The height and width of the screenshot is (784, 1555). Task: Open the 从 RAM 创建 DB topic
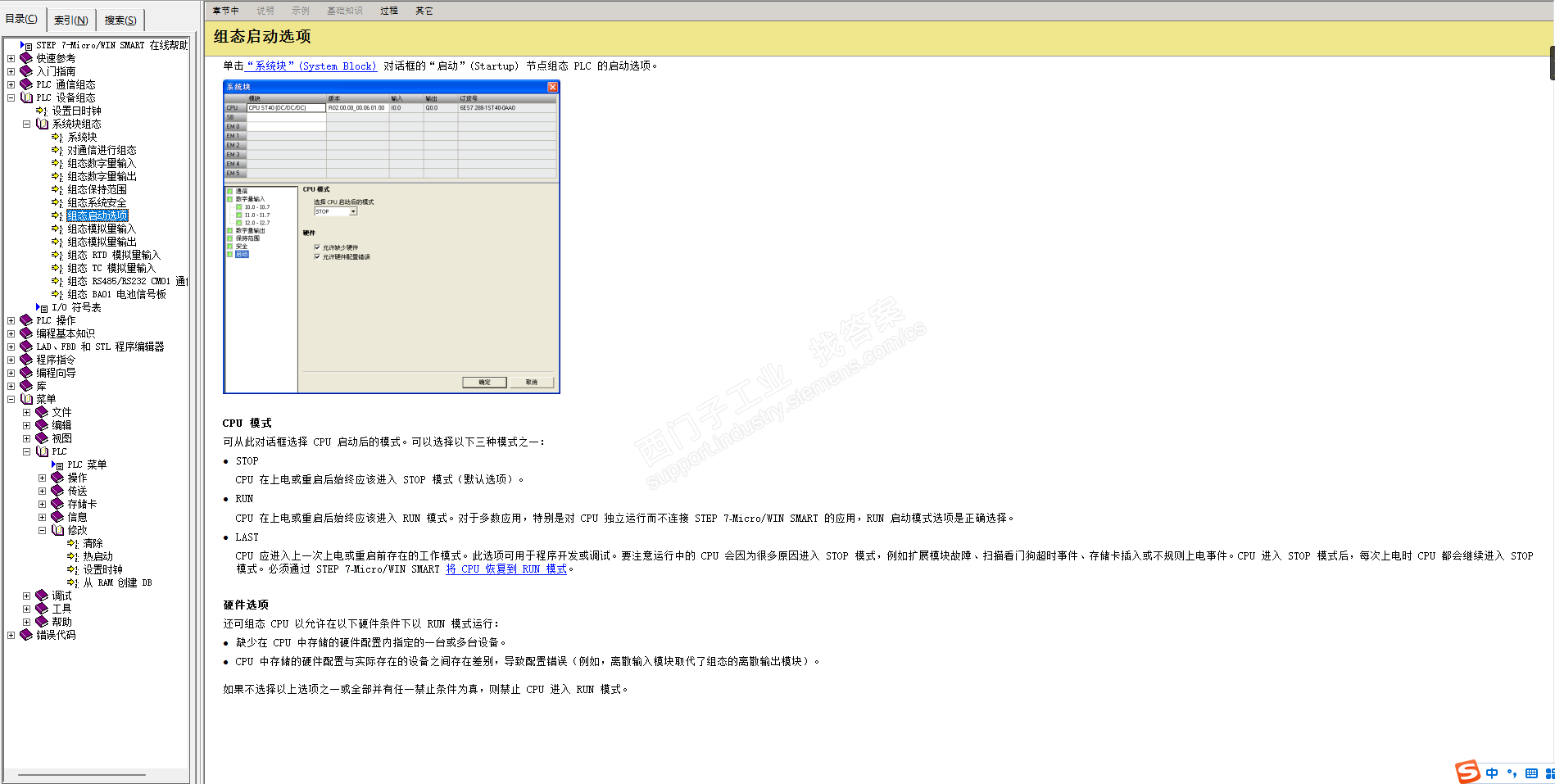point(117,582)
